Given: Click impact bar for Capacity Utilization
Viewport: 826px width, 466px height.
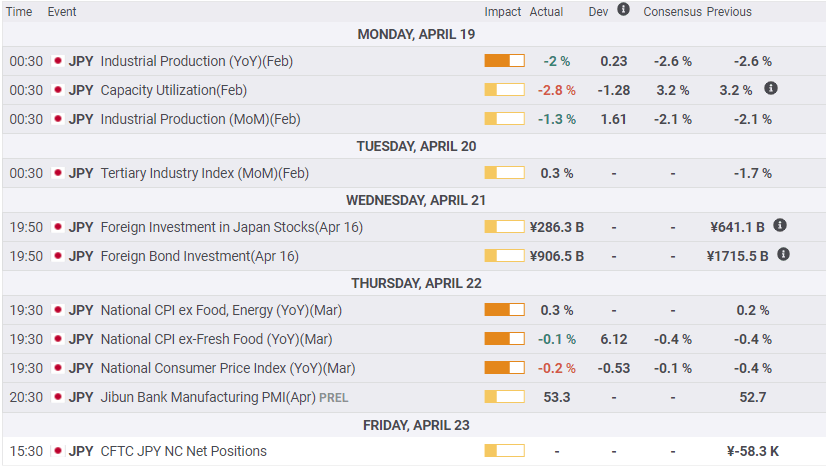Looking at the screenshot, I should click(x=504, y=90).
